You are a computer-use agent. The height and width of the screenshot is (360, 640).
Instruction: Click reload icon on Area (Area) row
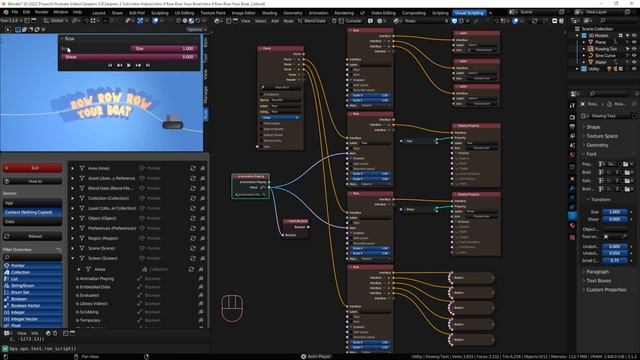(193, 168)
